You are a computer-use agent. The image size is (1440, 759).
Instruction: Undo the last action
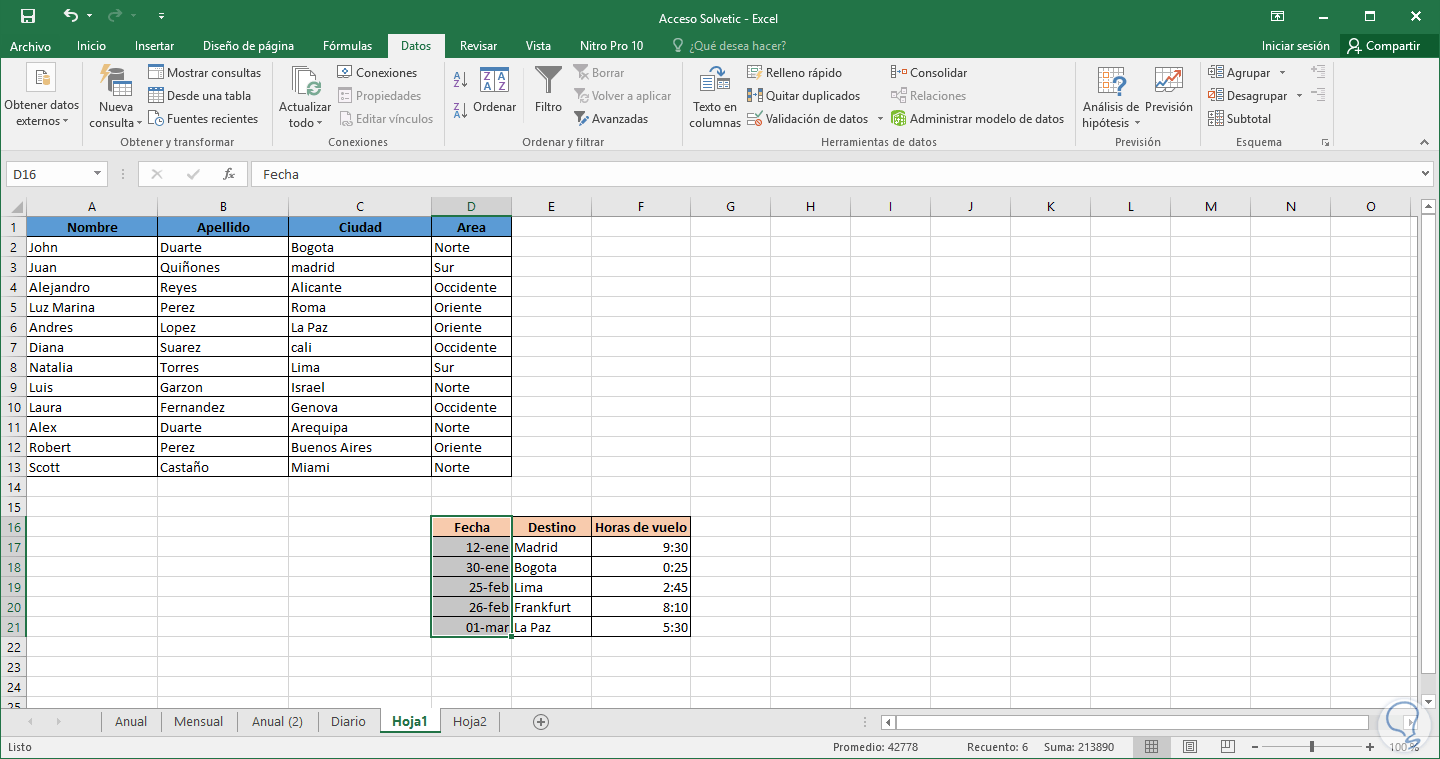70,16
